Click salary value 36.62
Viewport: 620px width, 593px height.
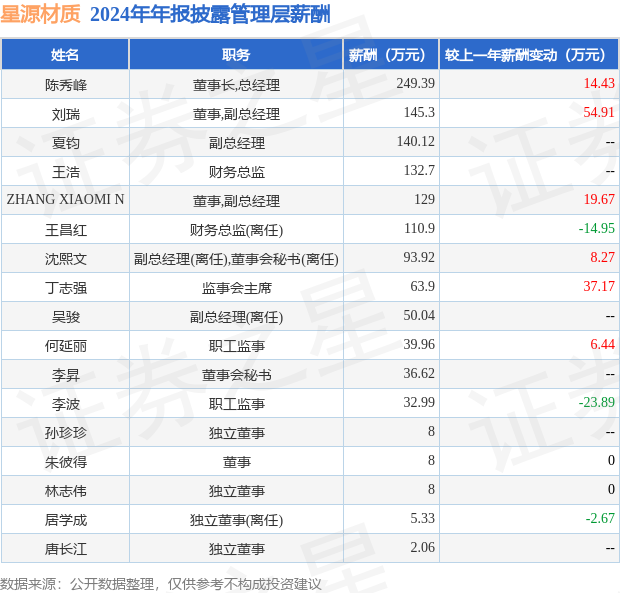click(x=419, y=373)
